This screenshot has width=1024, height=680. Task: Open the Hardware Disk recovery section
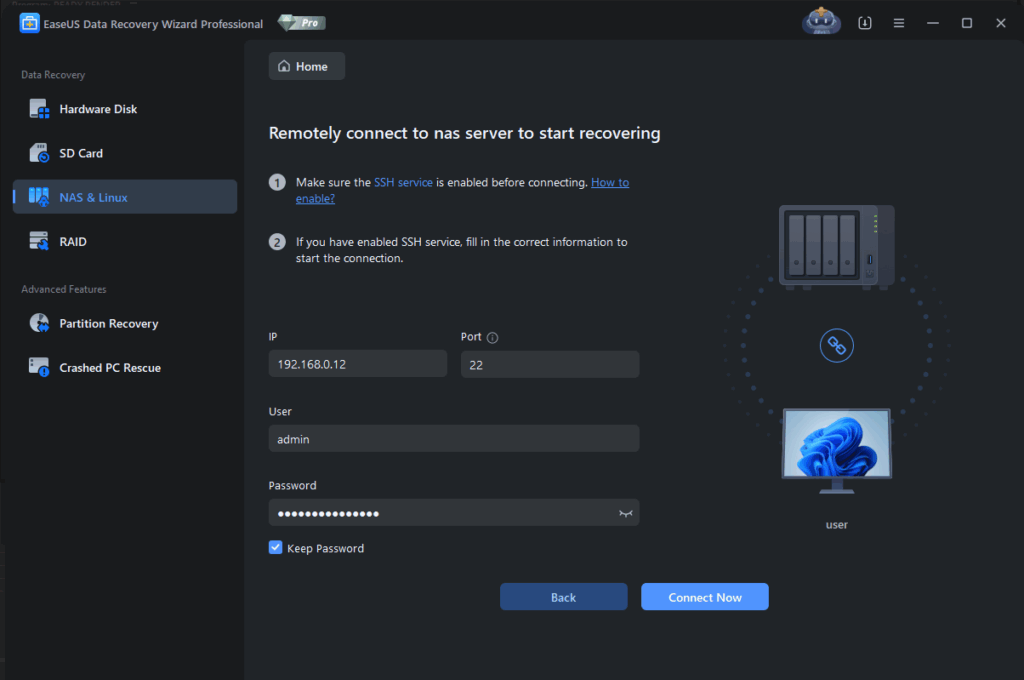[125, 109]
